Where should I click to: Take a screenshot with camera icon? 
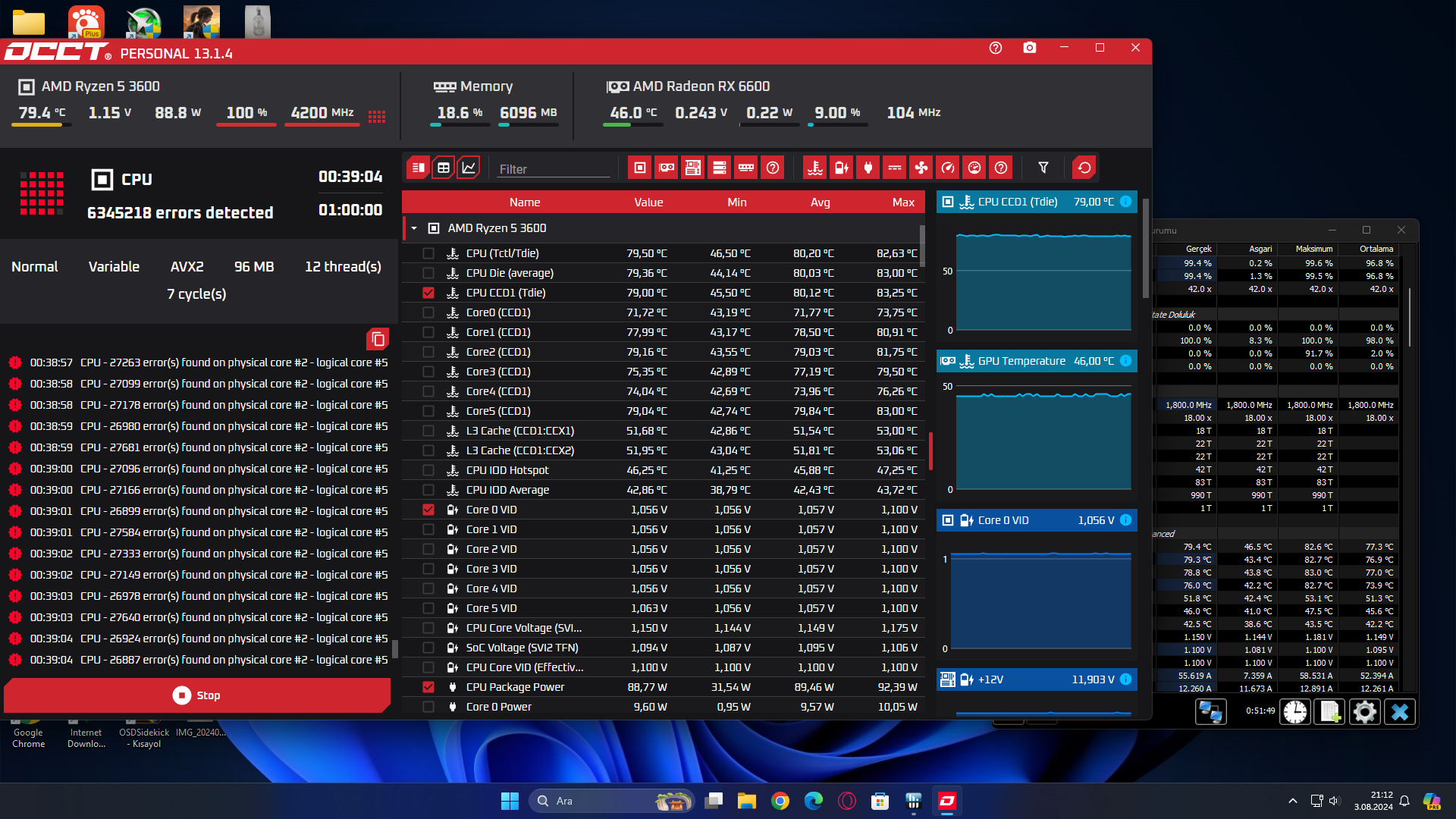click(x=1029, y=48)
